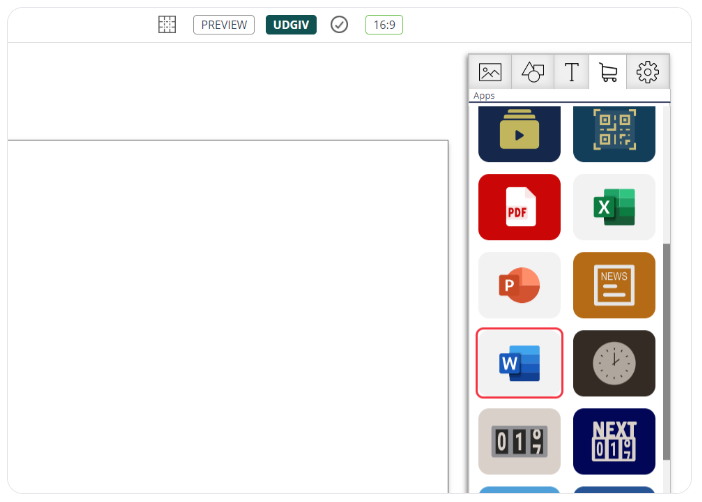Open the settings gear tab
This screenshot has width=702, height=502.
pyautogui.click(x=648, y=72)
